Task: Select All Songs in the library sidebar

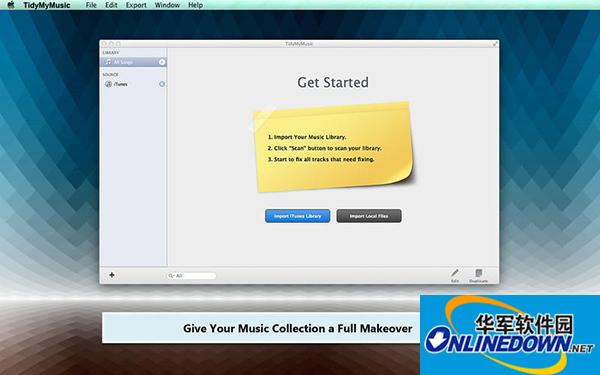Action: coord(133,62)
